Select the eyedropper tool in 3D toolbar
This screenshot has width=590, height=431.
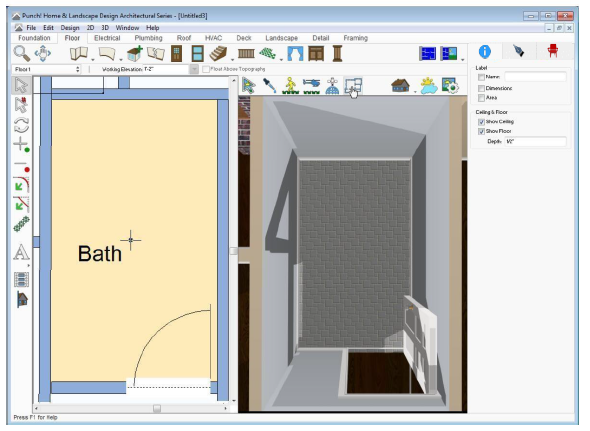click(x=269, y=85)
